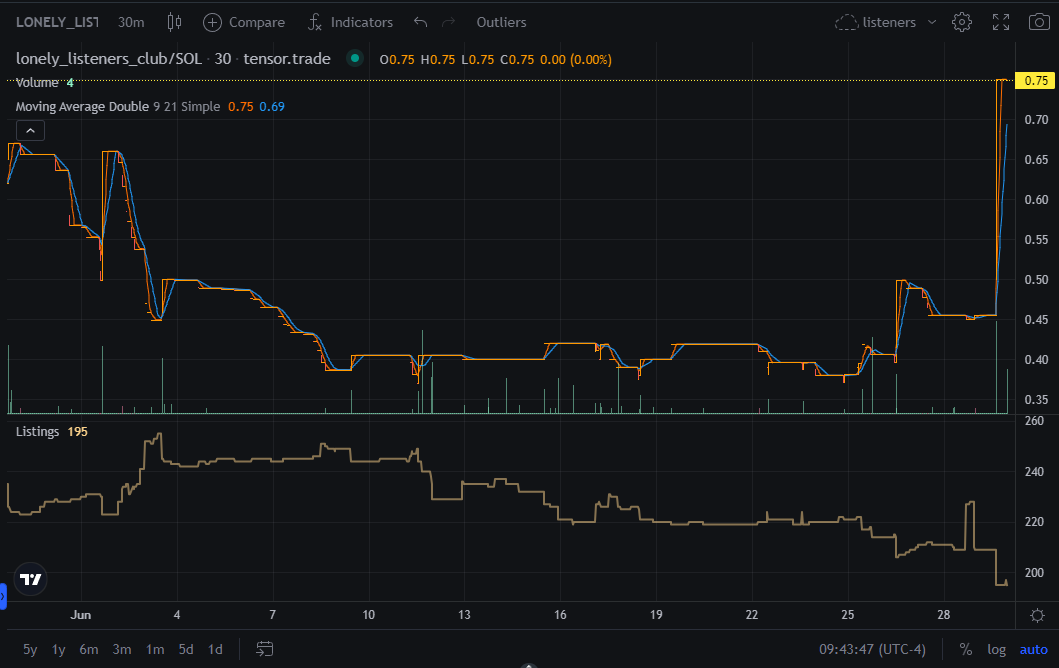Open timezone menu 09:43:47 (UTC-4)
Viewport: 1059px width, 668px height.
coord(872,649)
